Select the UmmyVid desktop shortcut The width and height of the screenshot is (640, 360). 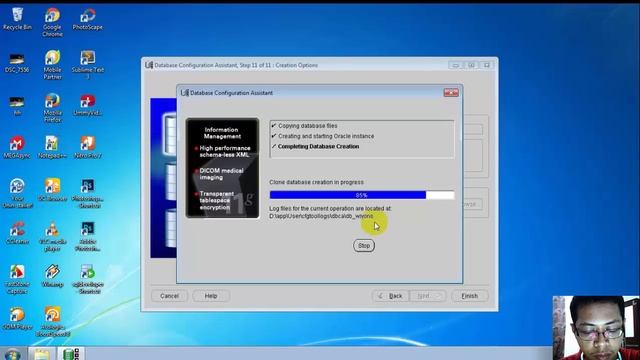coord(87,105)
